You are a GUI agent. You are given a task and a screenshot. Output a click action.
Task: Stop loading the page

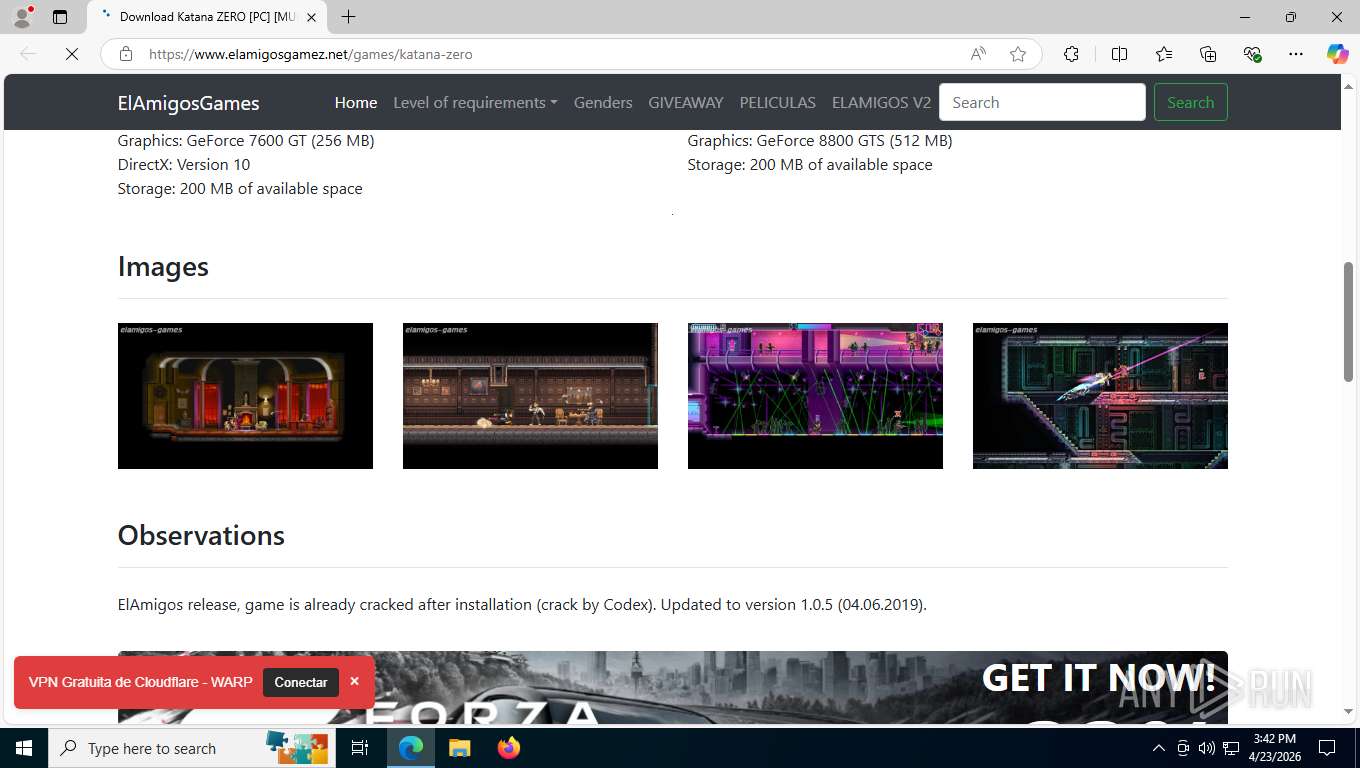tap(72, 54)
